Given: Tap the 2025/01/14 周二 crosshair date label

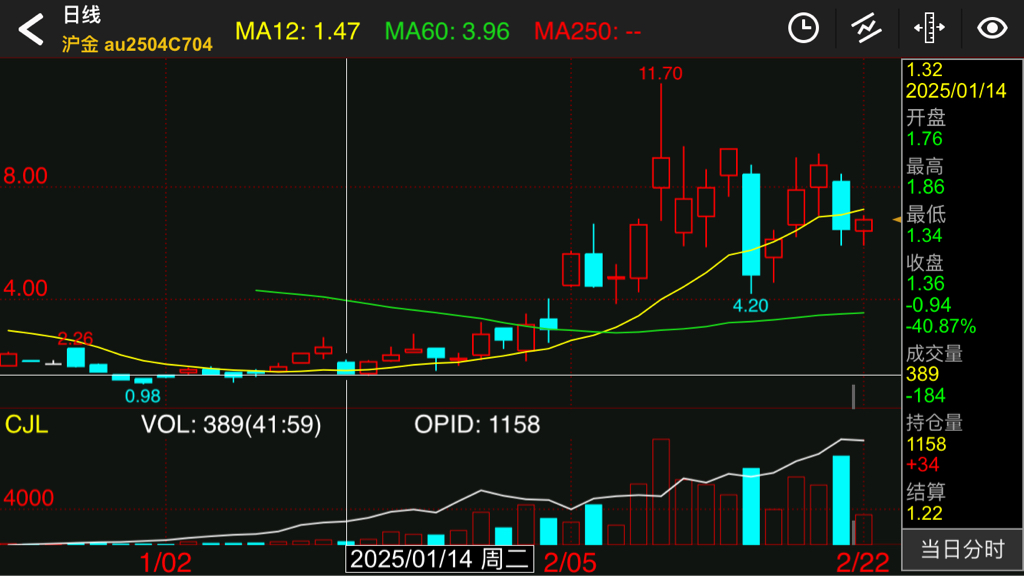Looking at the screenshot, I should click(x=439, y=559).
